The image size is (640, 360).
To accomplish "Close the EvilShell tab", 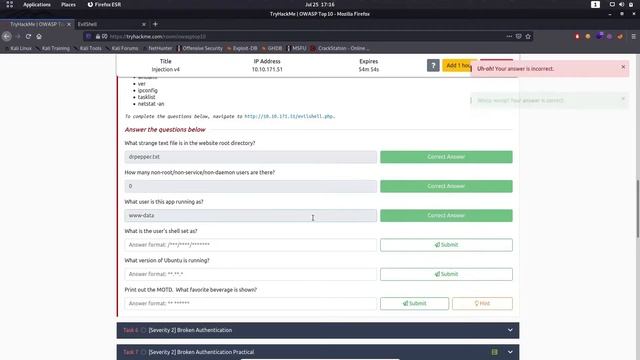I will [144, 24].
